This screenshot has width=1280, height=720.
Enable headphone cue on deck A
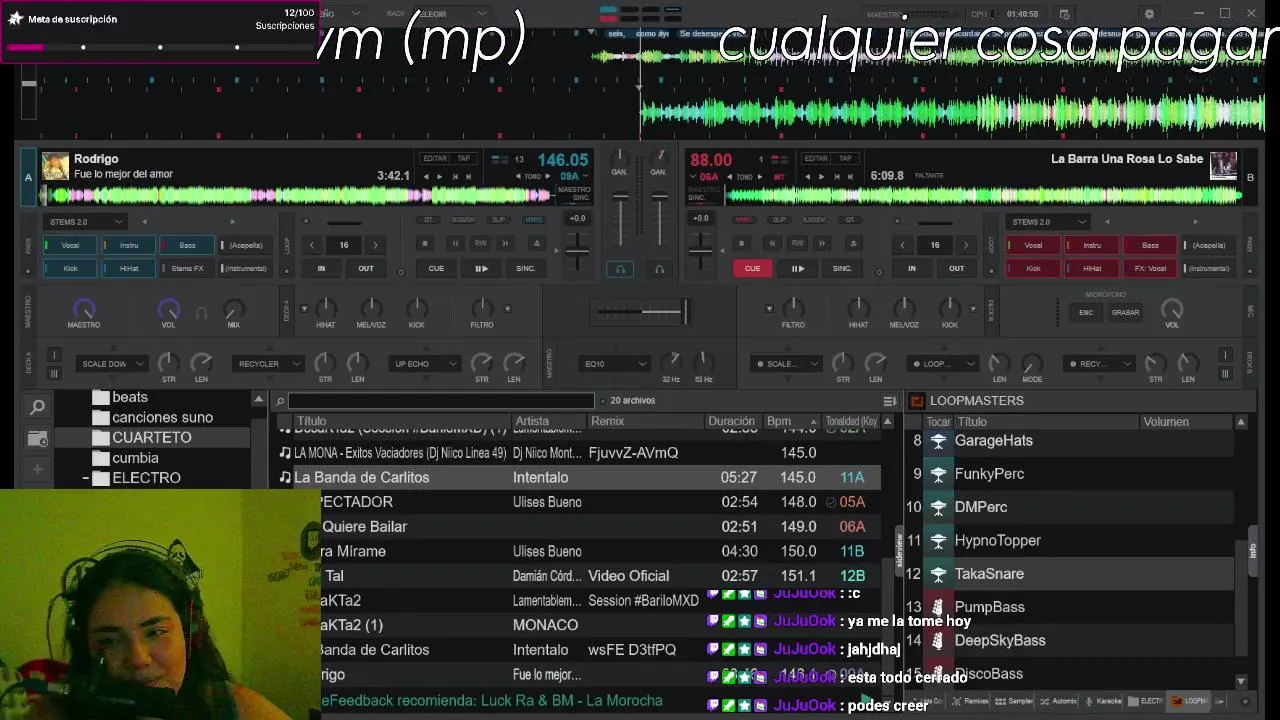tap(620, 269)
